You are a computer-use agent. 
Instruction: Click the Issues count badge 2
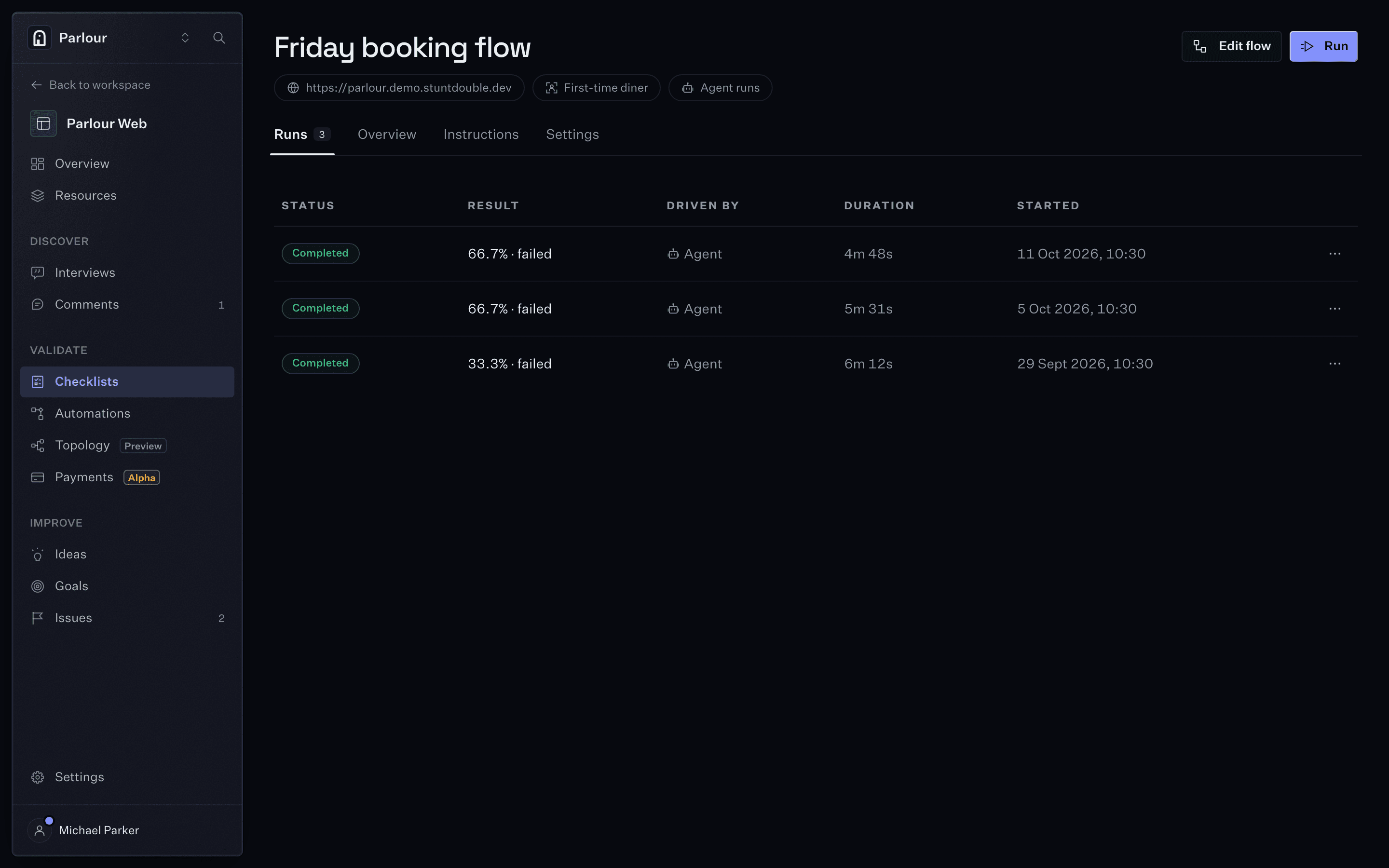pos(221,618)
